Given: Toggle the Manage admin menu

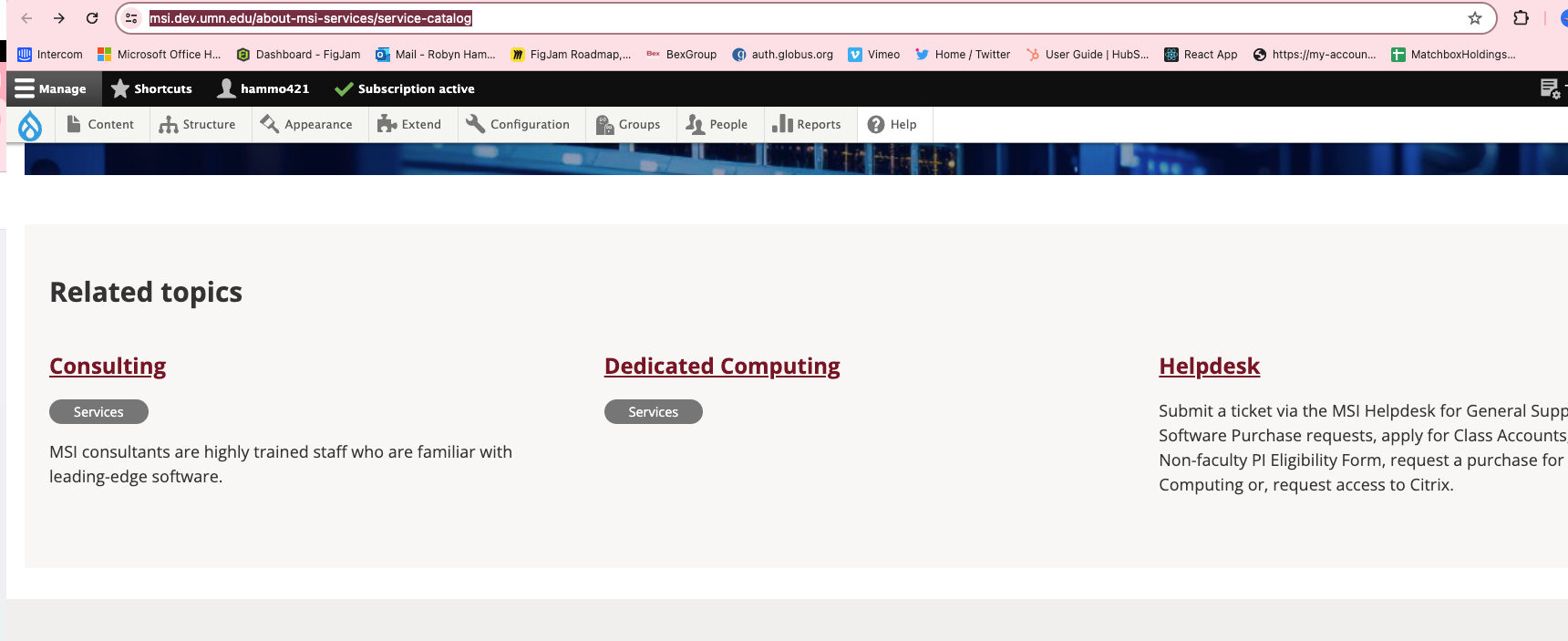Looking at the screenshot, I should (x=51, y=88).
